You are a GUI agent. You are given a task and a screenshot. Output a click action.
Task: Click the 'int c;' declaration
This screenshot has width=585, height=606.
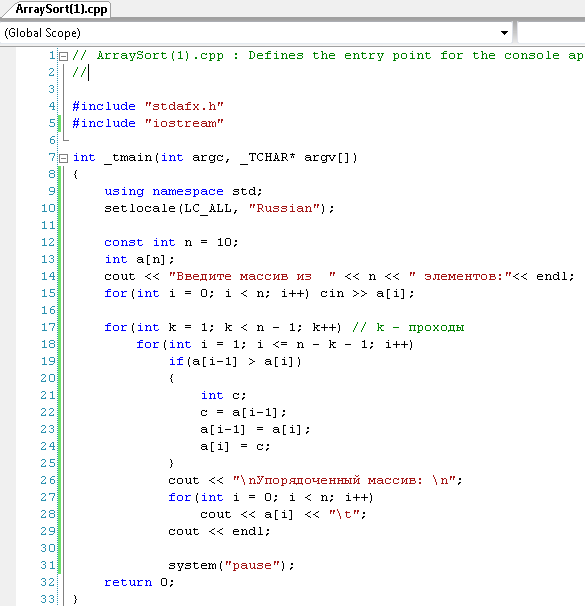(223, 395)
